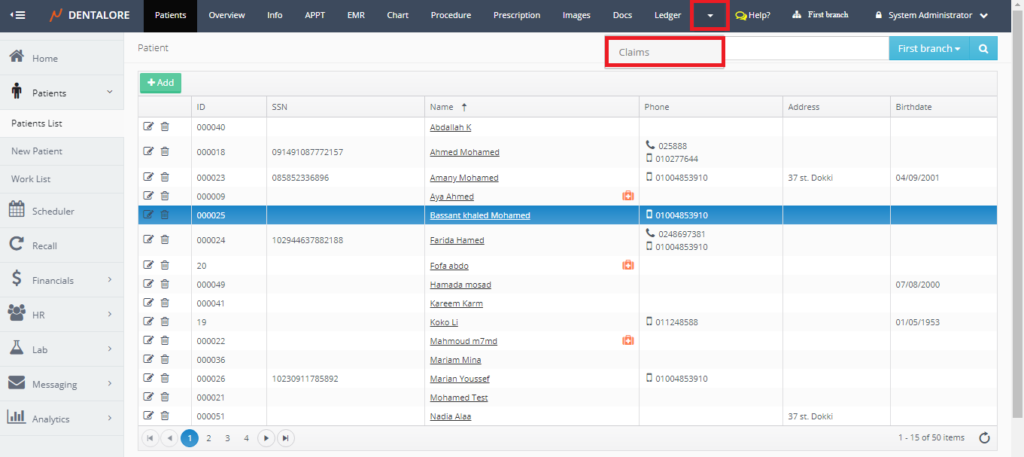Click the refresh icon in grid footer
Image resolution: width=1024 pixels, height=457 pixels.
click(985, 437)
